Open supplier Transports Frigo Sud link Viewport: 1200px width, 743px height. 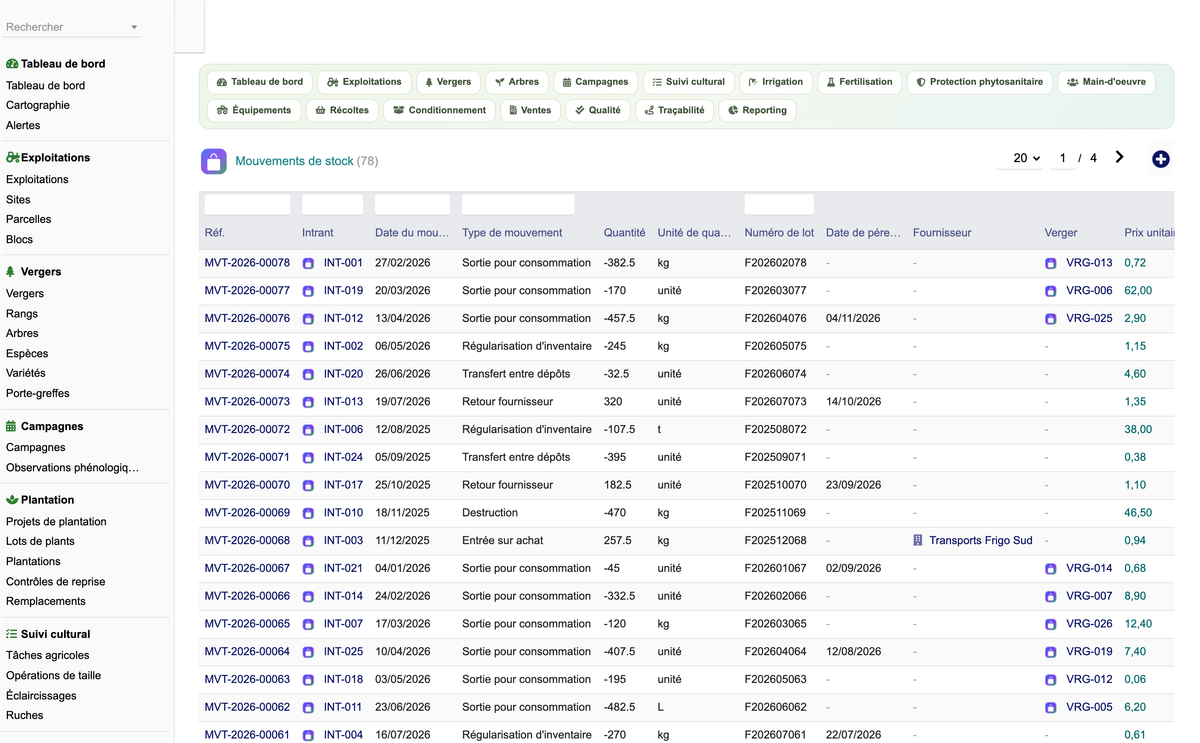click(981, 540)
